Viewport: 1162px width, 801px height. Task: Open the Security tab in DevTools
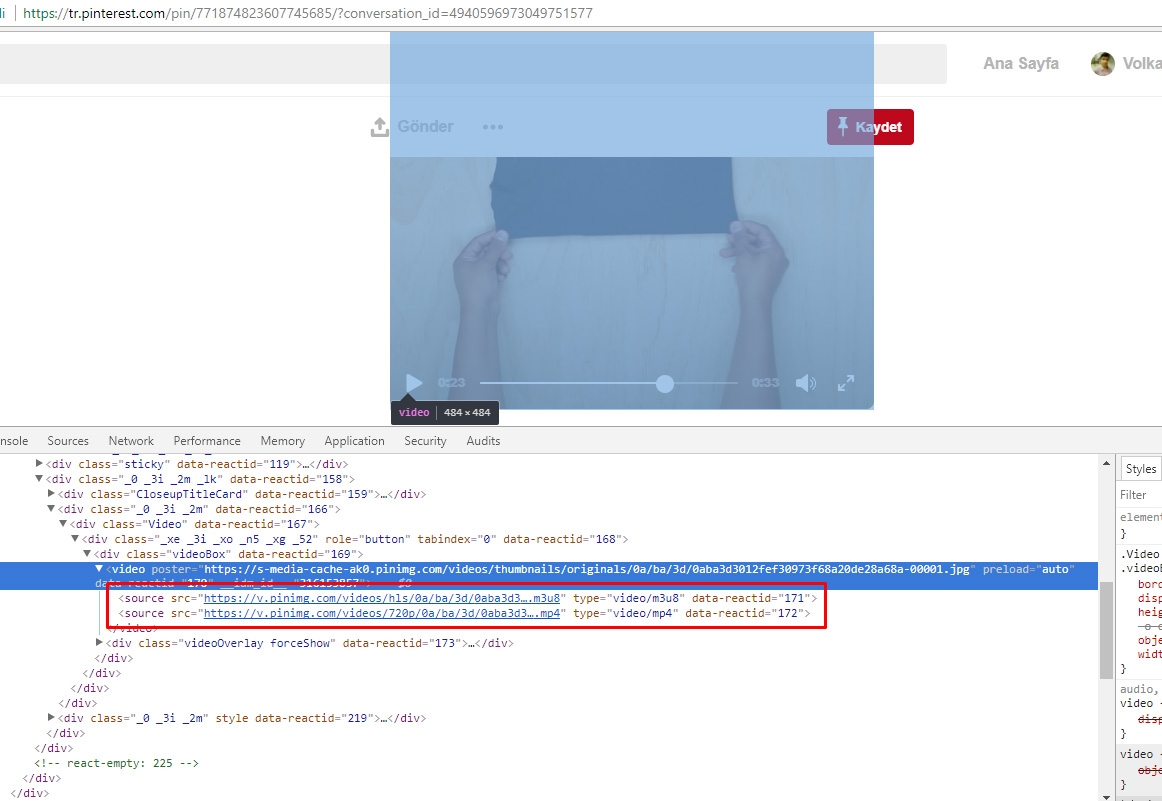coord(425,441)
